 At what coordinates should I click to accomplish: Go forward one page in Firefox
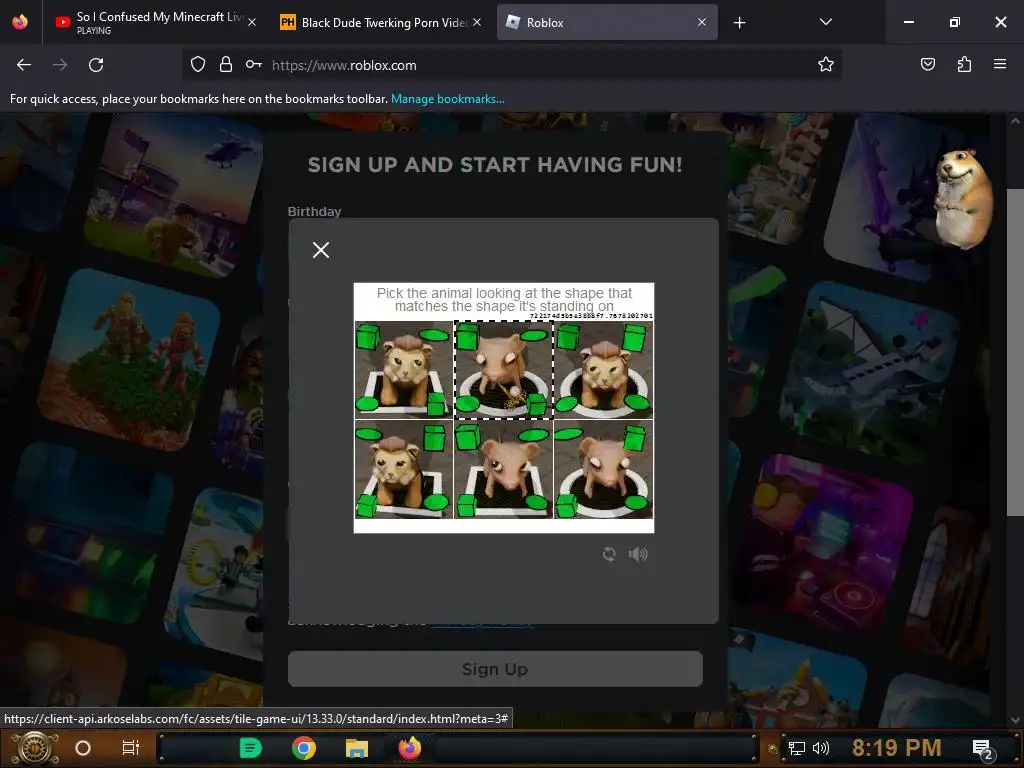pyautogui.click(x=60, y=65)
